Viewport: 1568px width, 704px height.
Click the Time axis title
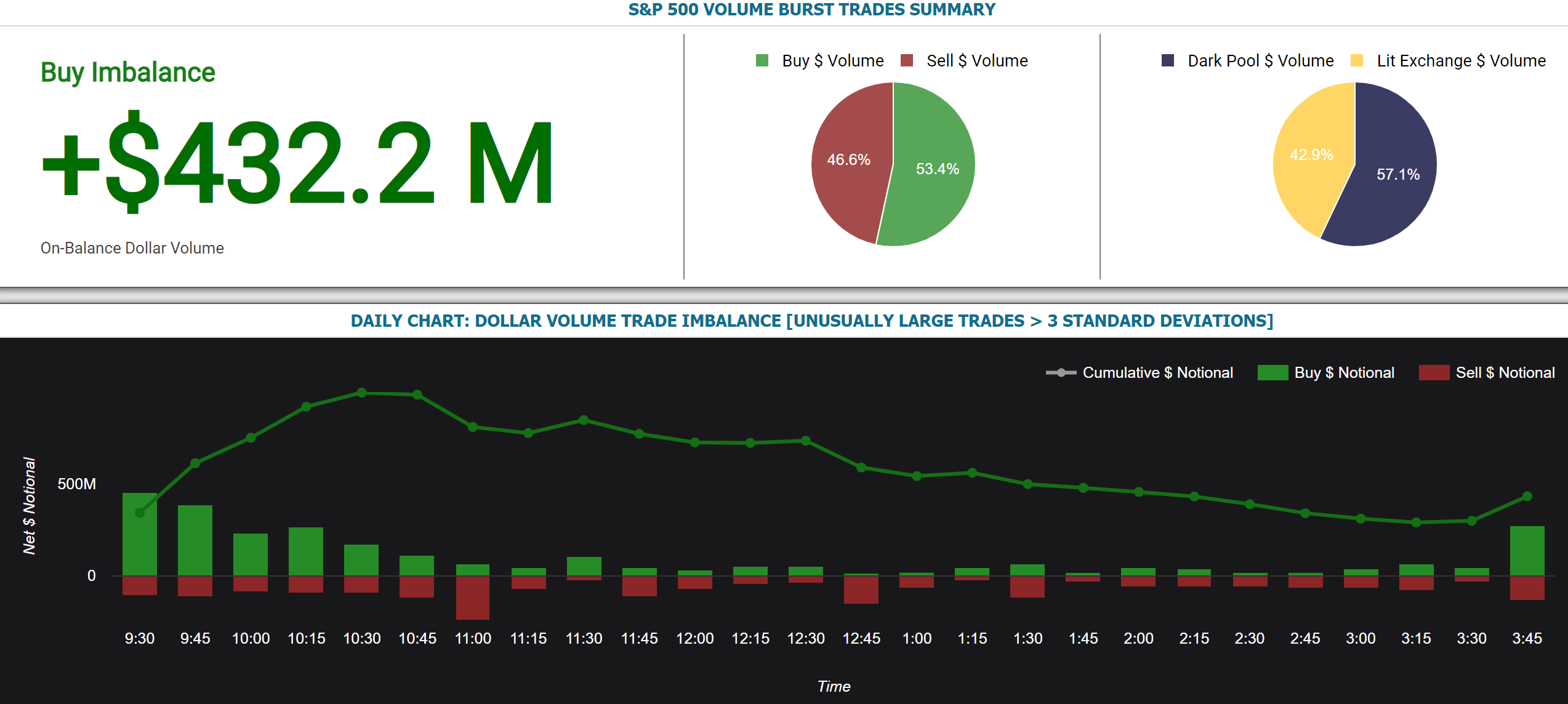coord(834,686)
